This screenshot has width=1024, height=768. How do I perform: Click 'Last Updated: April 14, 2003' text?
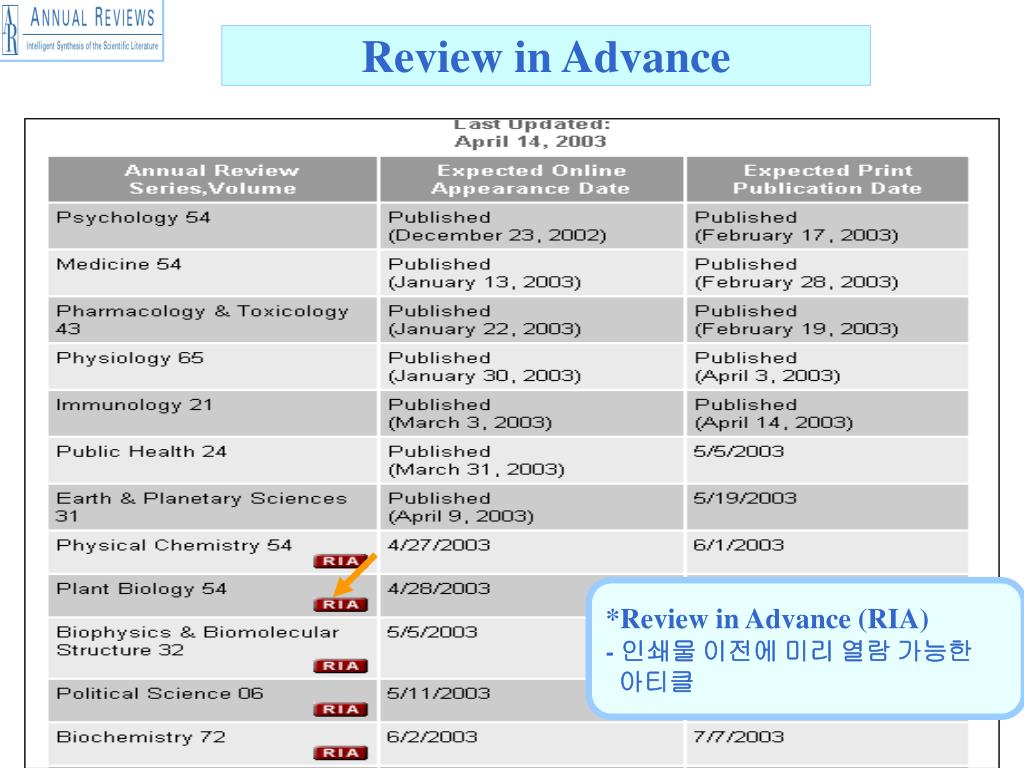(x=530, y=133)
